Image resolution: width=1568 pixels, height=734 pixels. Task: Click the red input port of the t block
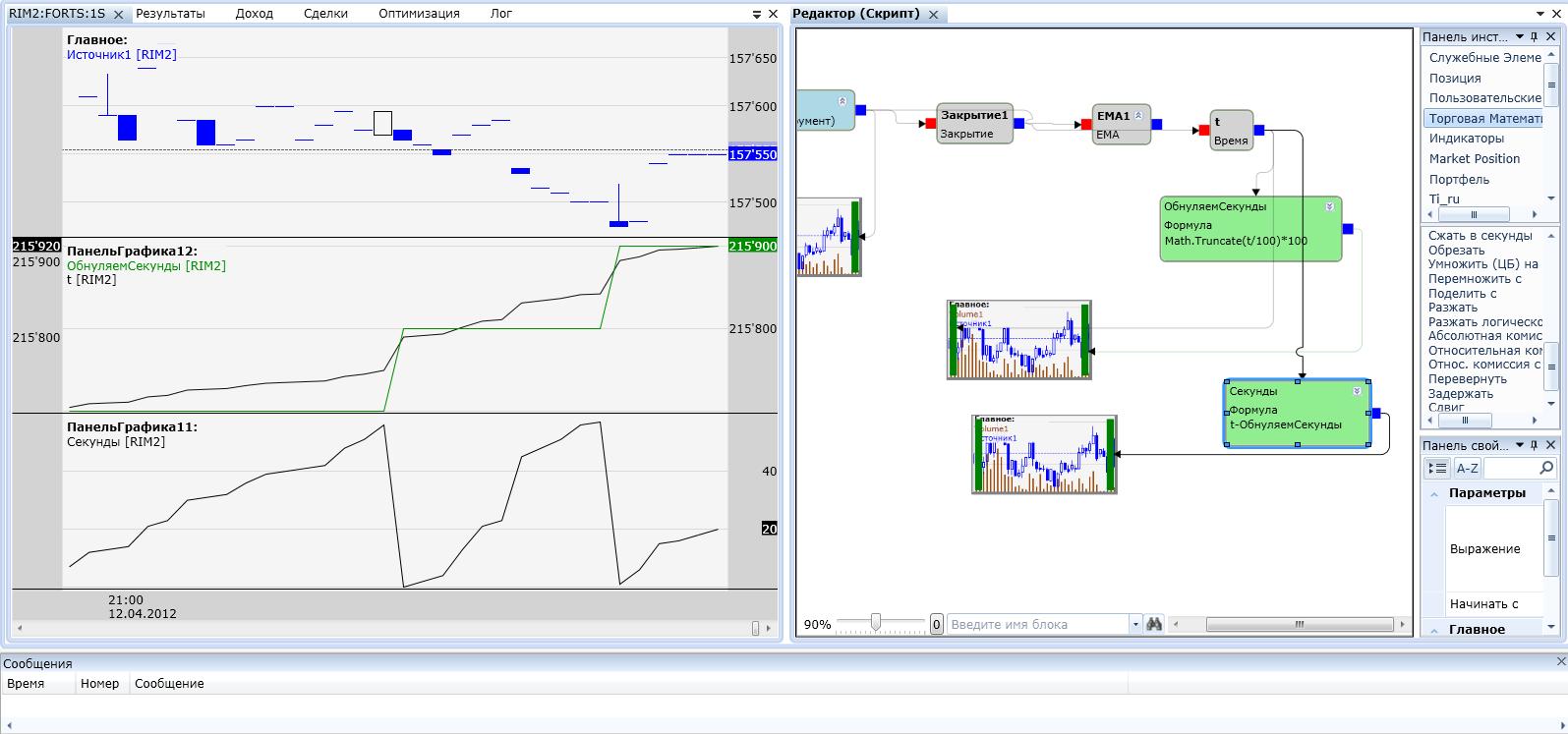pos(1204,130)
